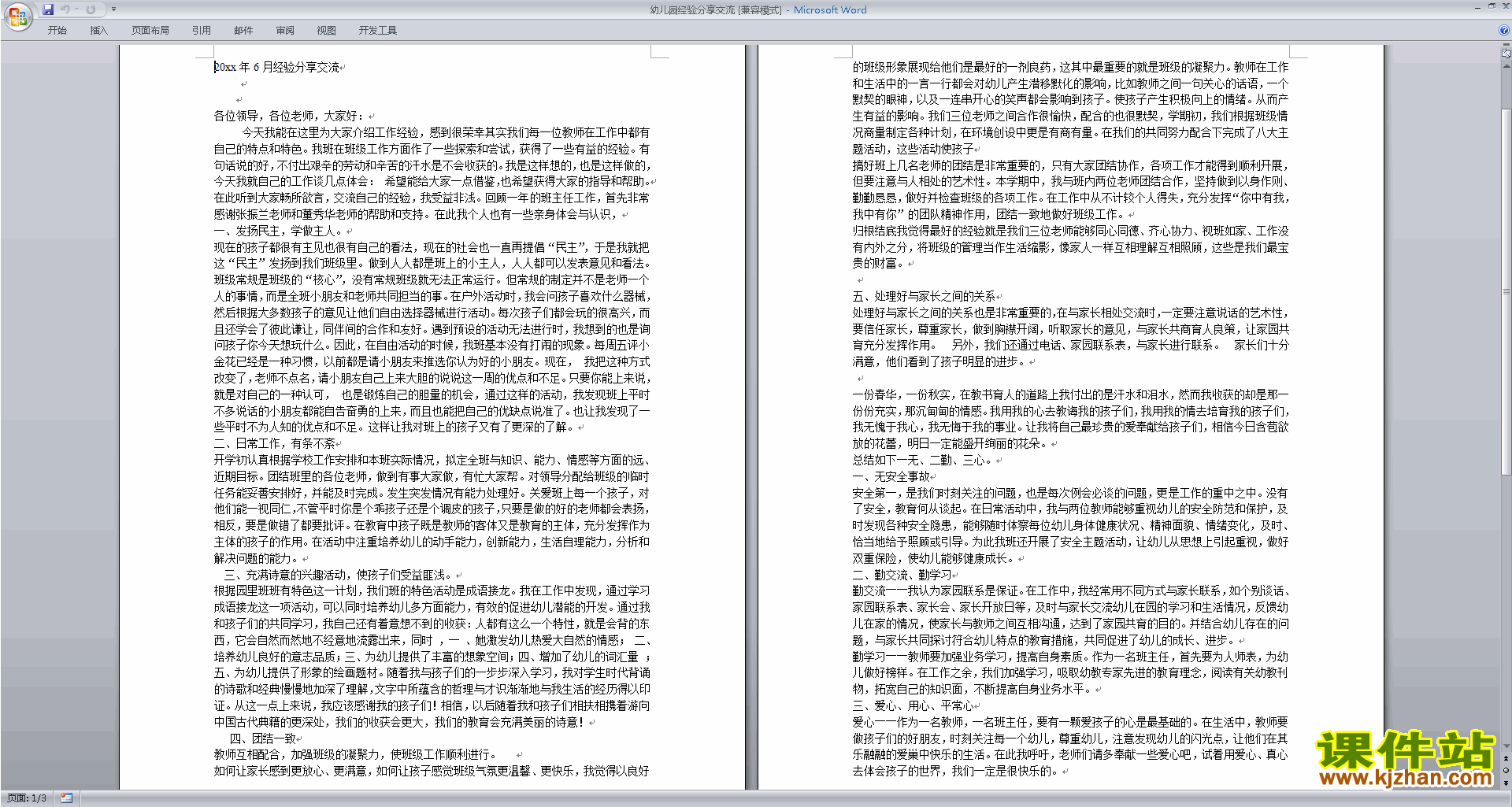Screen dimensions: 1512x807
Task: Click the Undo arrow in Quick Access
Action: [x=65, y=9]
